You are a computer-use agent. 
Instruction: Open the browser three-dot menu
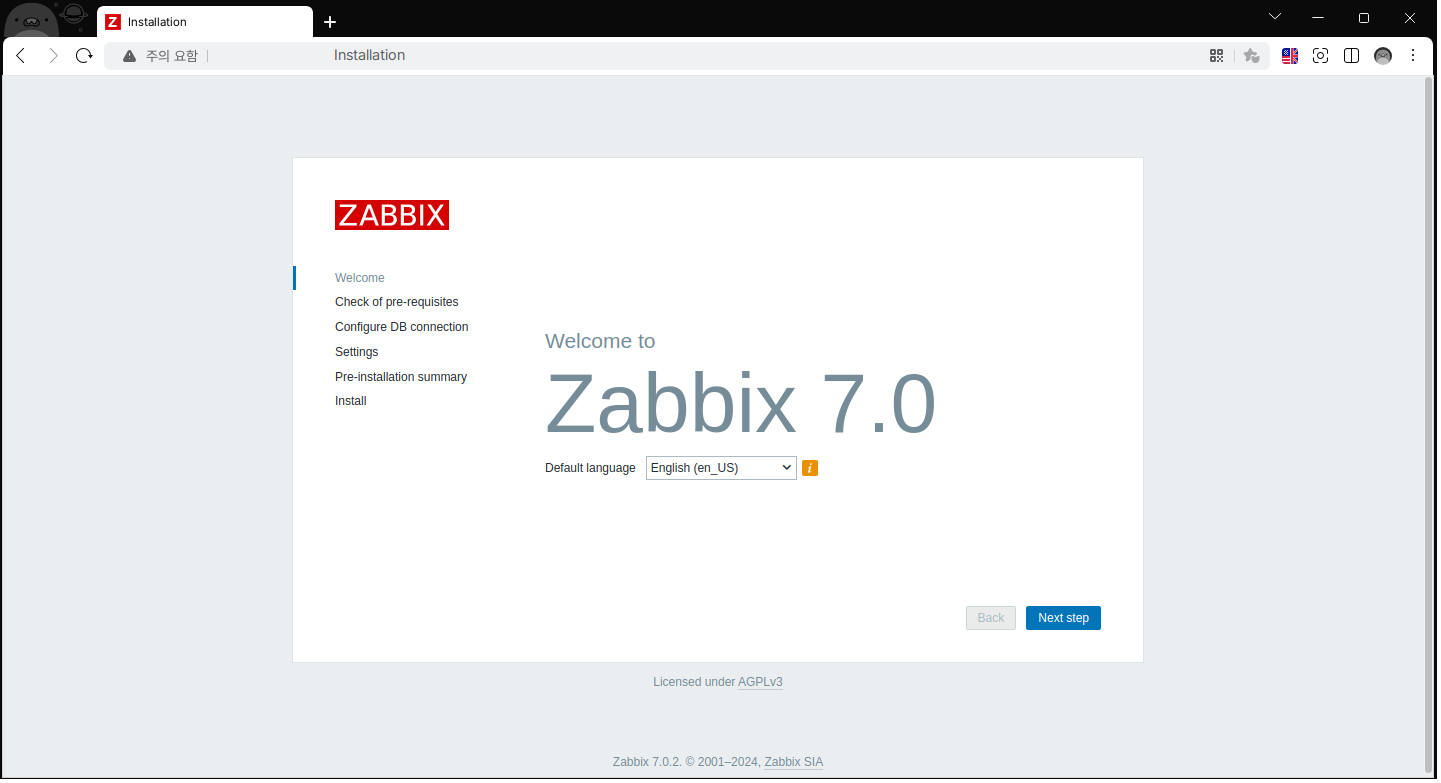[x=1413, y=56]
